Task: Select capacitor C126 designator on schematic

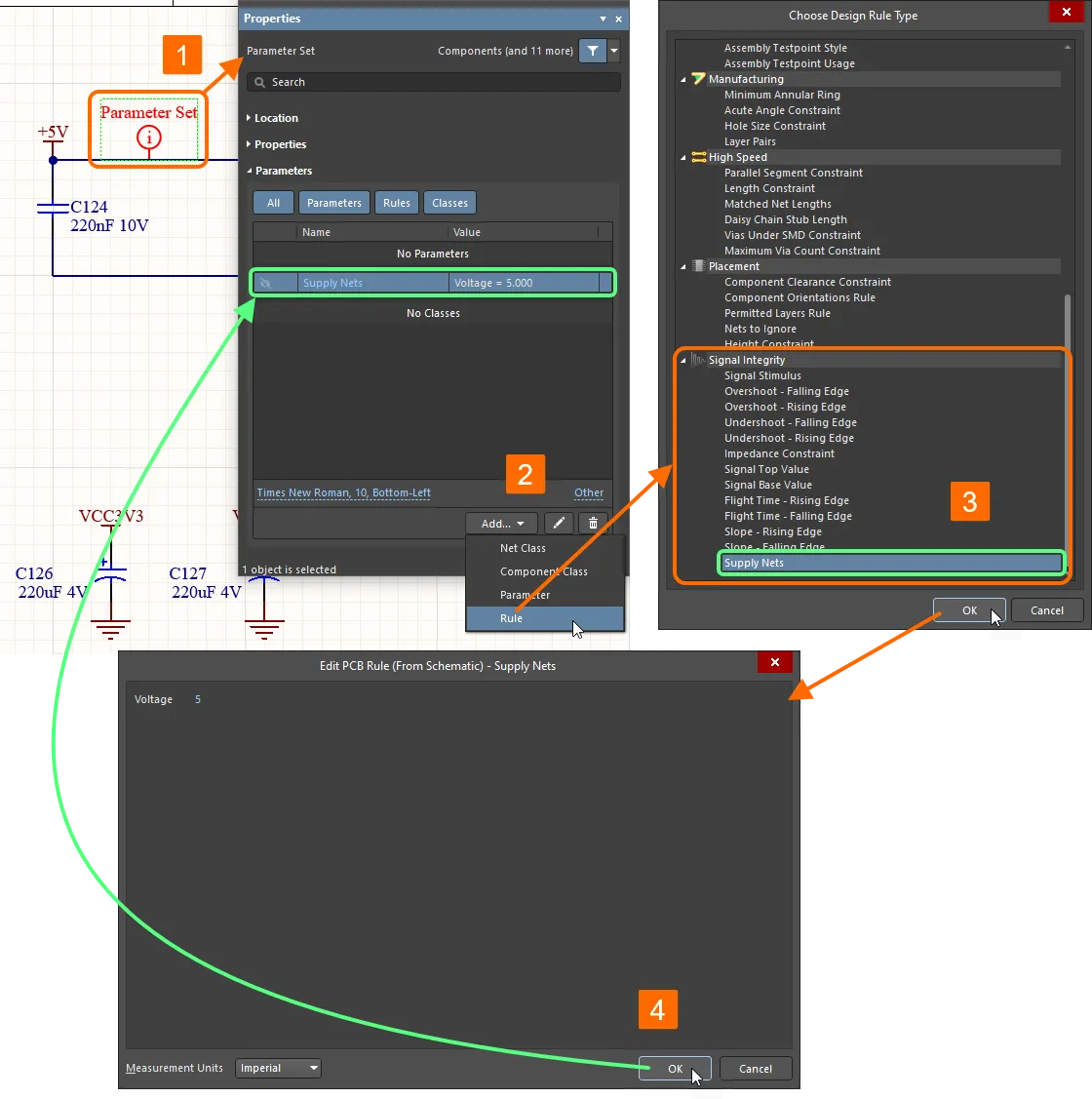Action: [x=34, y=573]
